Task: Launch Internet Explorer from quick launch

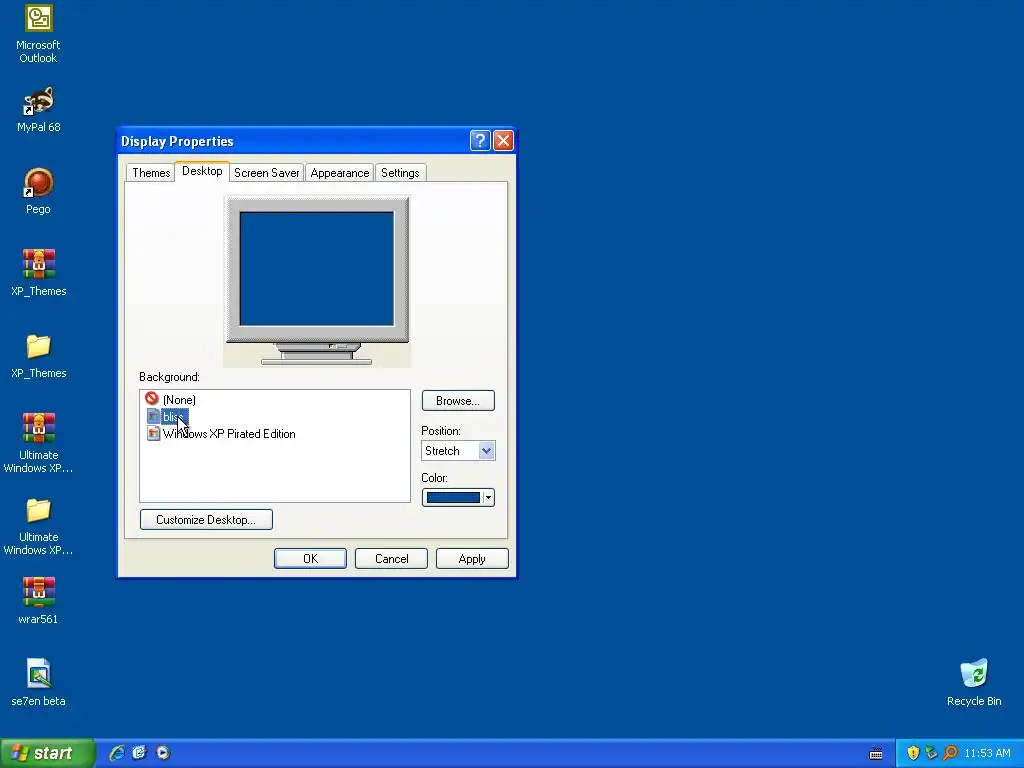Action: (x=117, y=753)
